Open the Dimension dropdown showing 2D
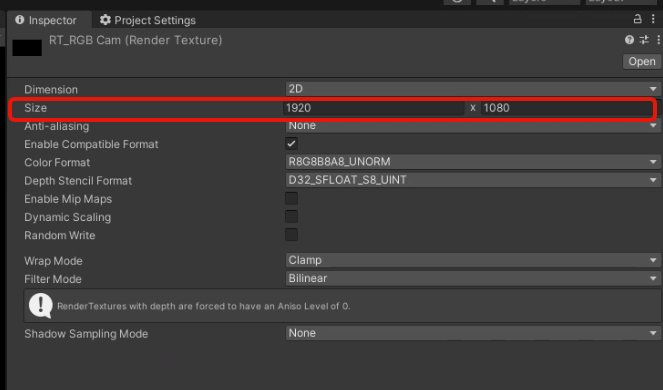This screenshot has width=663, height=390. tap(473, 89)
